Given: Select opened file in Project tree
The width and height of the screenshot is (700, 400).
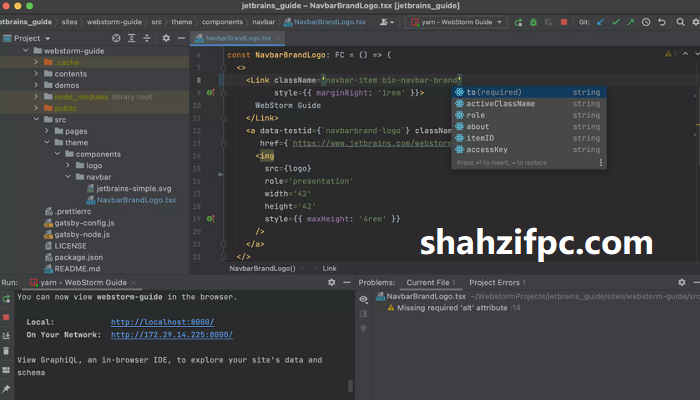Looking at the screenshot, I should [116, 38].
